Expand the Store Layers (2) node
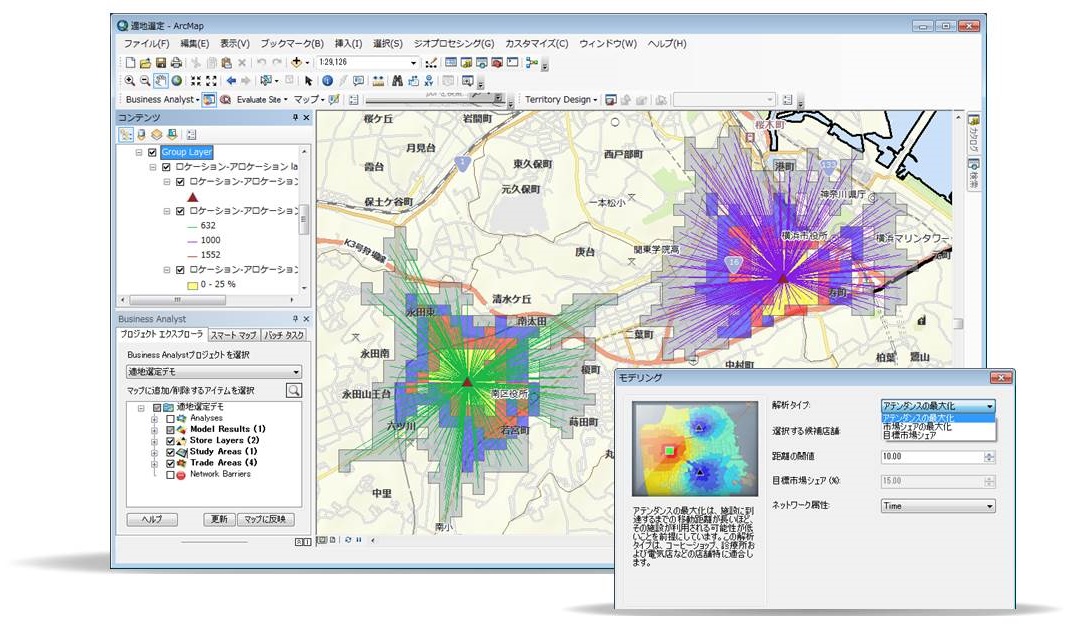This screenshot has width=1073, height=627. pyautogui.click(x=155, y=441)
